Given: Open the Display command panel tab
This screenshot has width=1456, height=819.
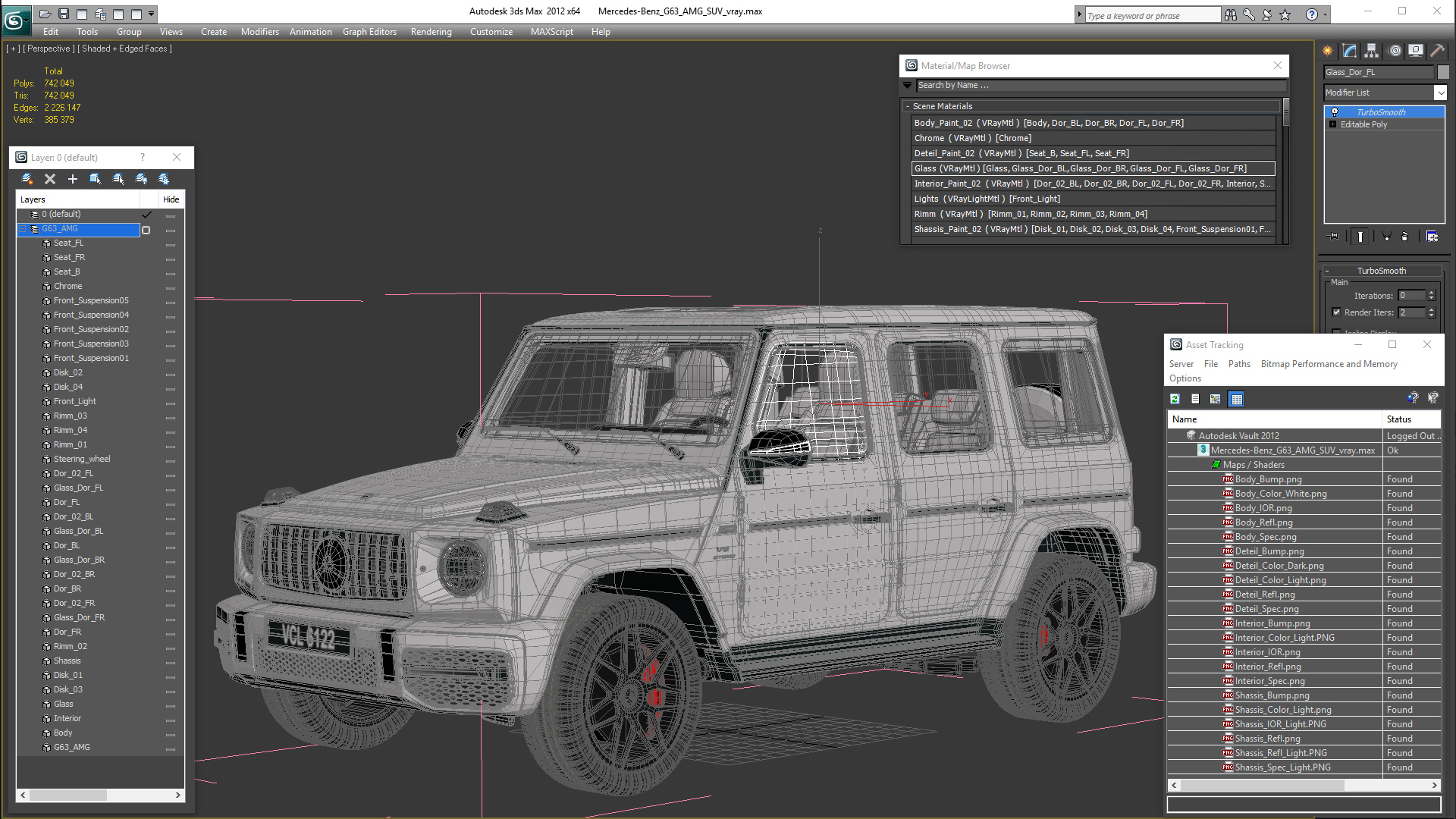Looking at the screenshot, I should [1415, 51].
